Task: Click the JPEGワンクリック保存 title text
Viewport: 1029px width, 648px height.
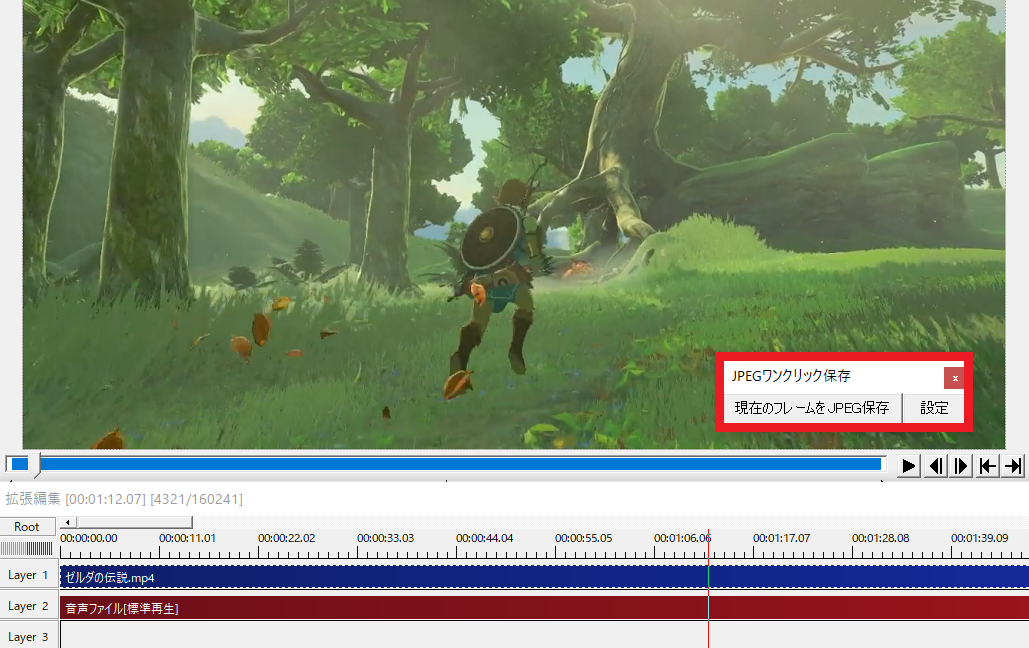Action: coord(791,376)
